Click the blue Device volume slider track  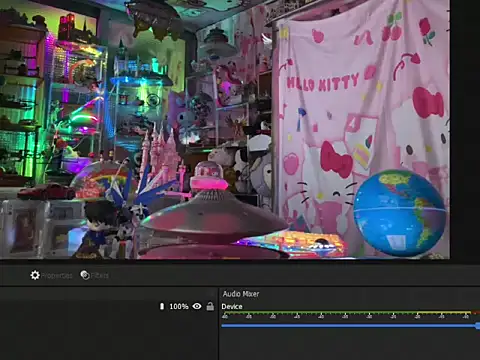349,326
